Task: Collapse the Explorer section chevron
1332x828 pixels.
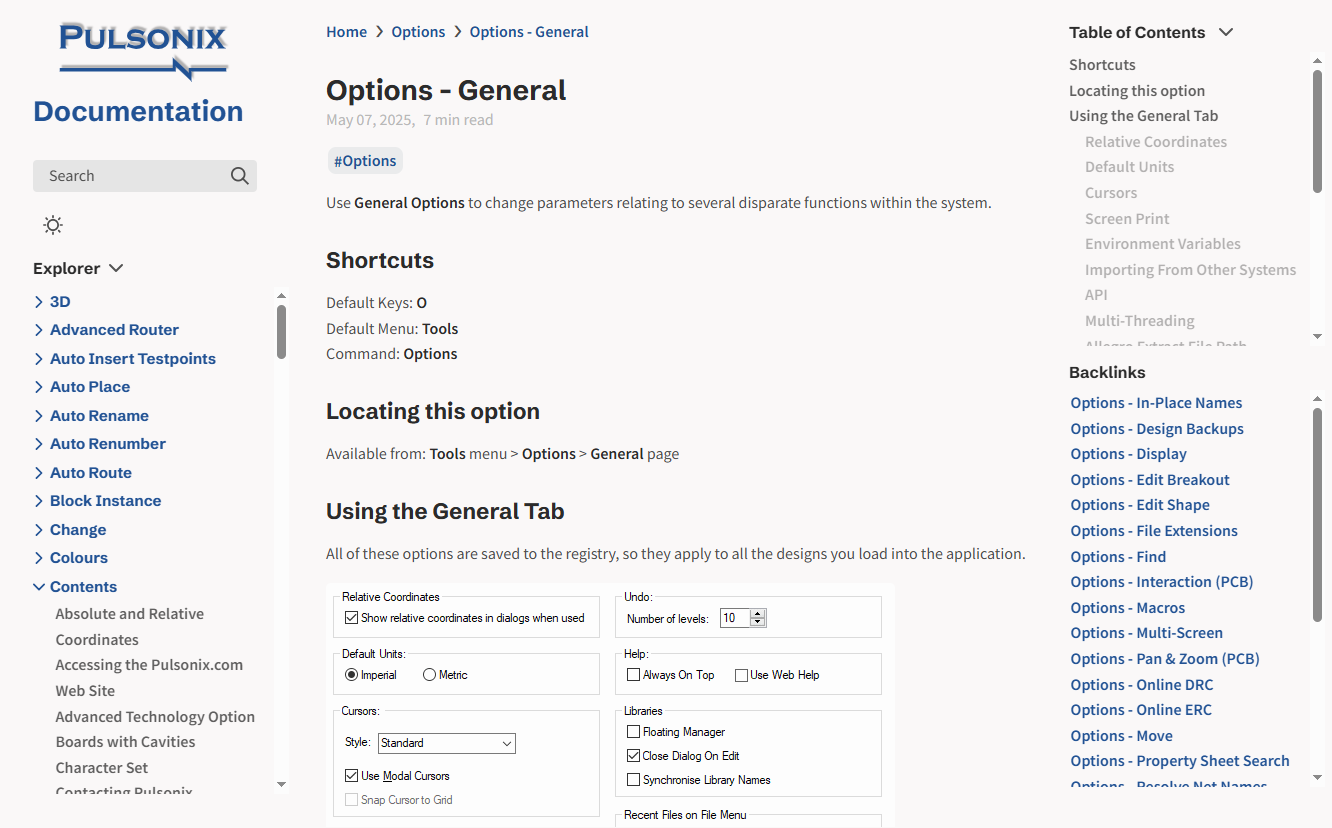Action: 116,268
